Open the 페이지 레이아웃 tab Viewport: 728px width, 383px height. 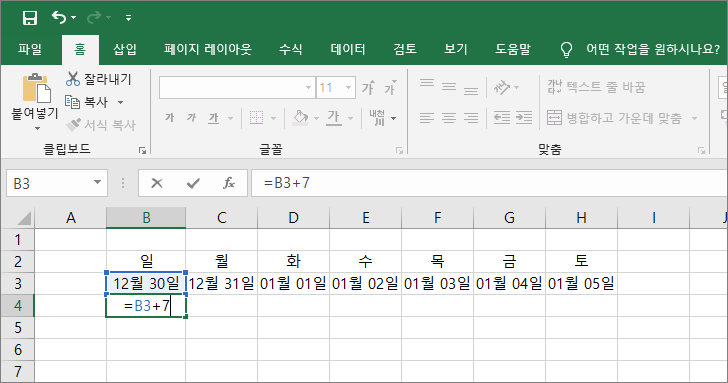click(x=207, y=49)
